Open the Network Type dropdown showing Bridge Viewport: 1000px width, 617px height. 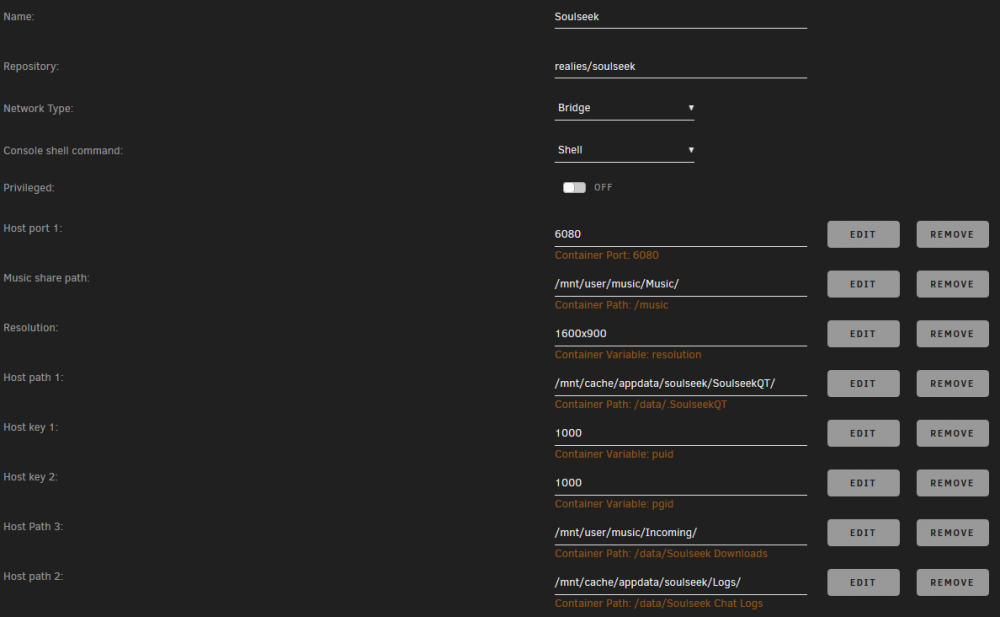[624, 108]
